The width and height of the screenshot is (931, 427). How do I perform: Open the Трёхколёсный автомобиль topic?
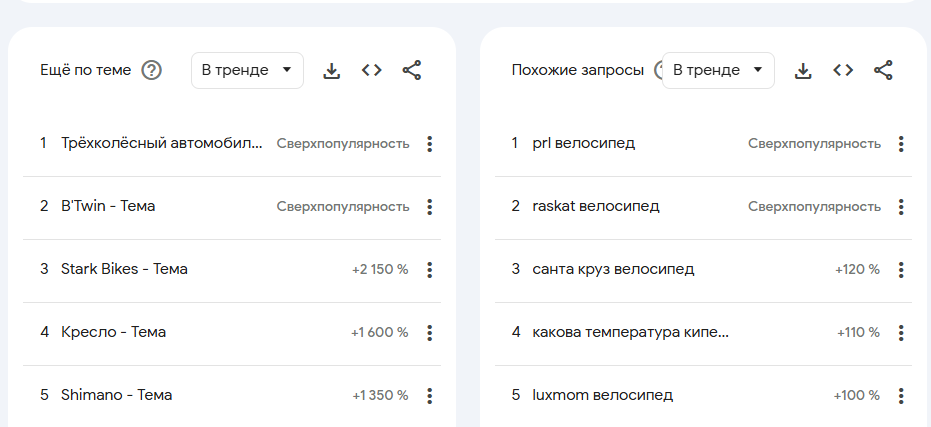162,143
